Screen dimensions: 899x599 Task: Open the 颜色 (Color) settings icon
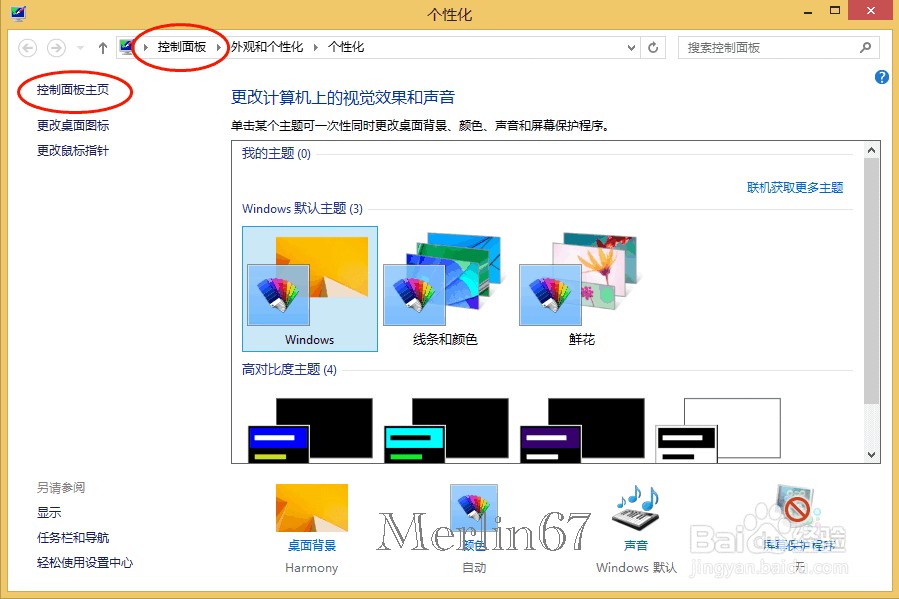pos(473,510)
